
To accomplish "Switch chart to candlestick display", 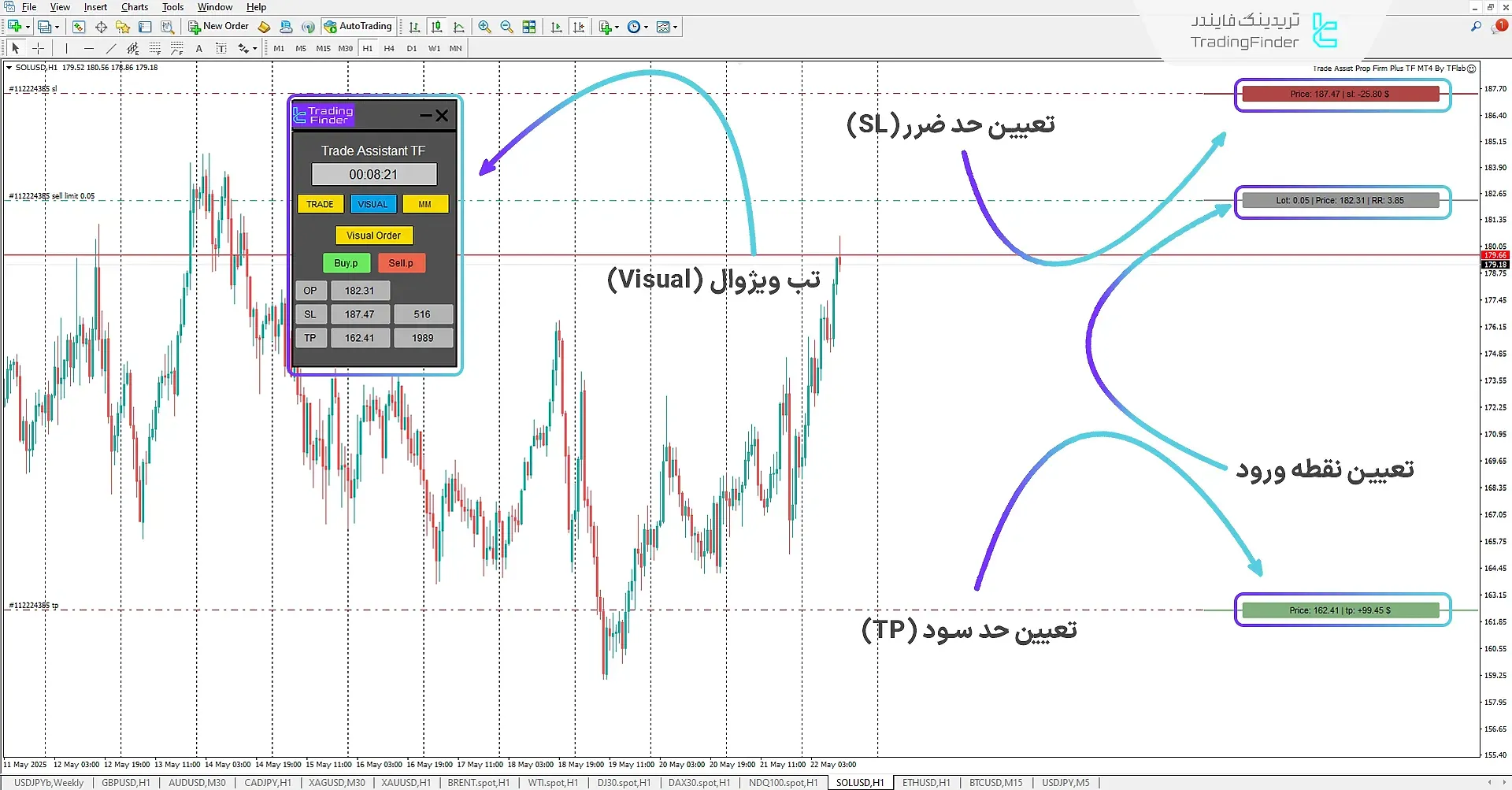I will click(x=436, y=27).
